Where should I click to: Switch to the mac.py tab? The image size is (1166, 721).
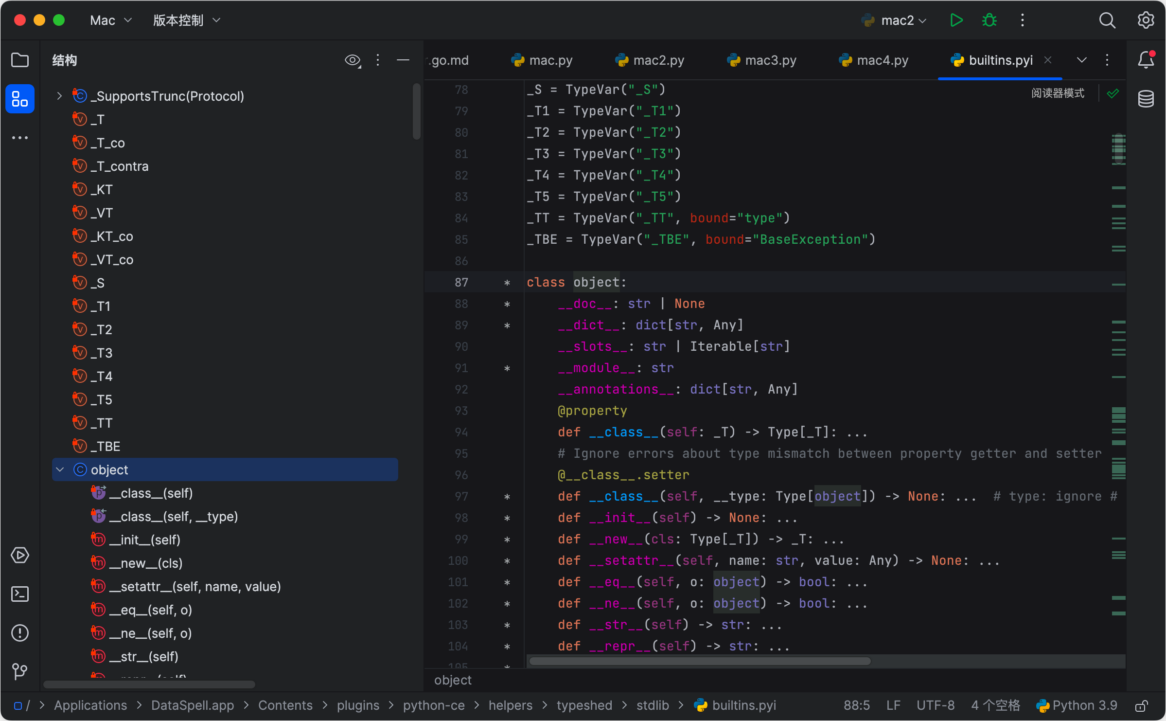[x=542, y=60]
